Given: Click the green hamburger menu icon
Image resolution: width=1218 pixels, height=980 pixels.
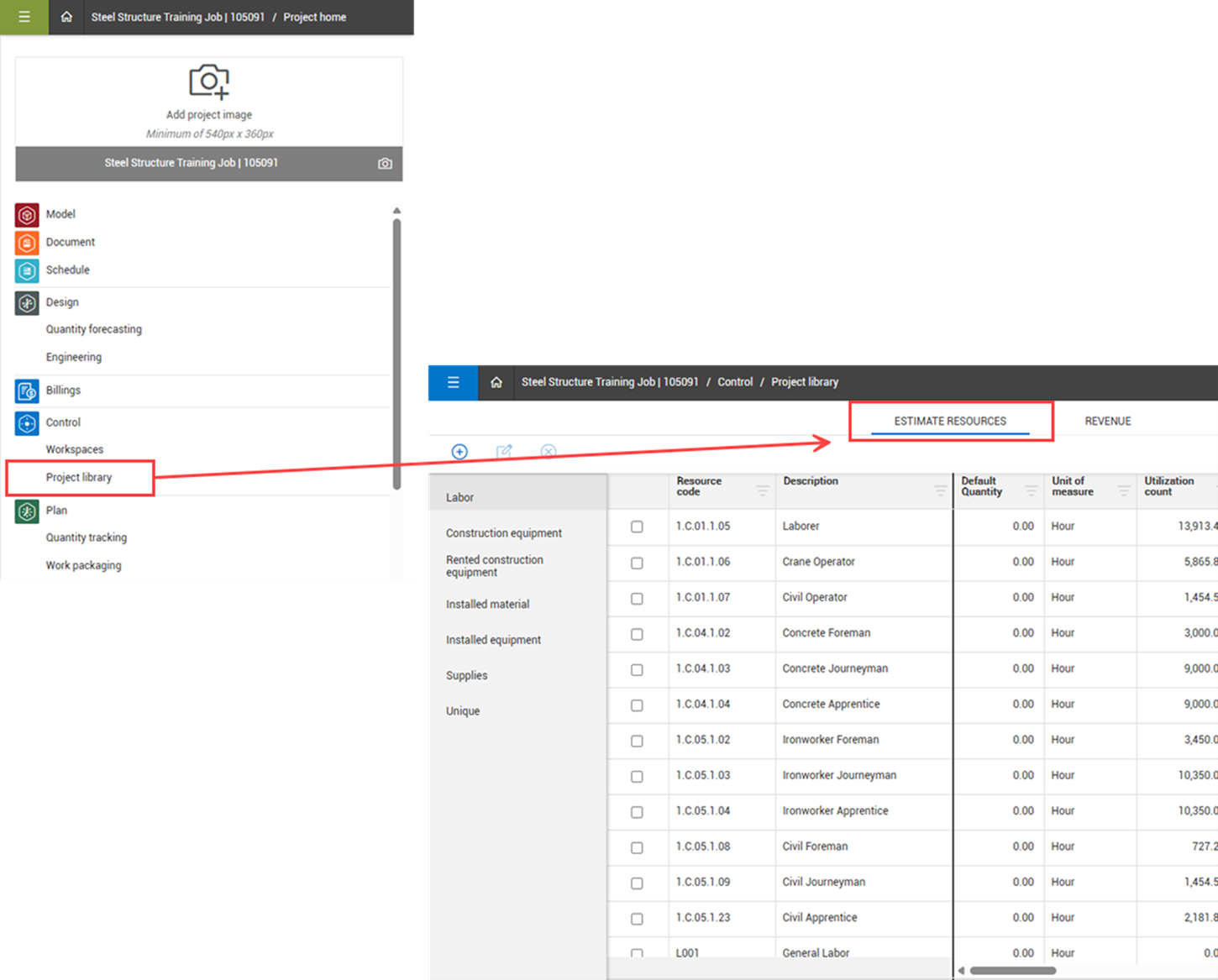Looking at the screenshot, I should tap(24, 17).
